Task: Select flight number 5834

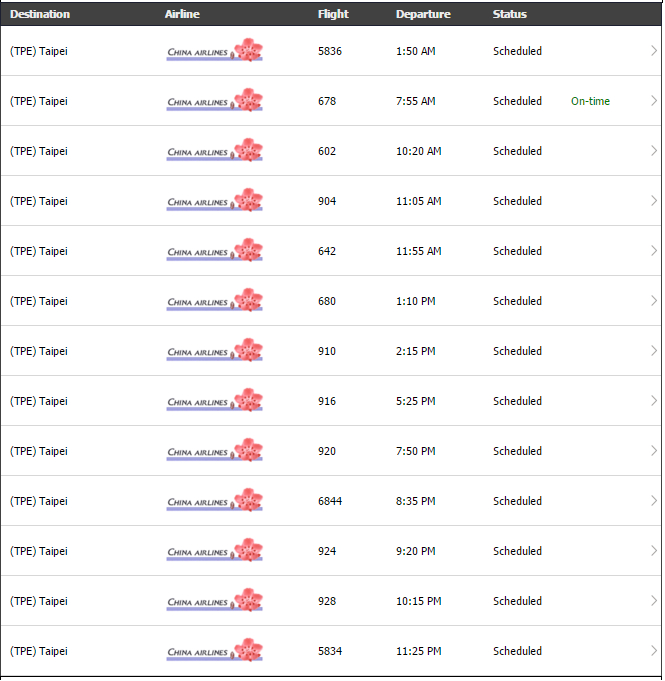Action: (x=330, y=651)
